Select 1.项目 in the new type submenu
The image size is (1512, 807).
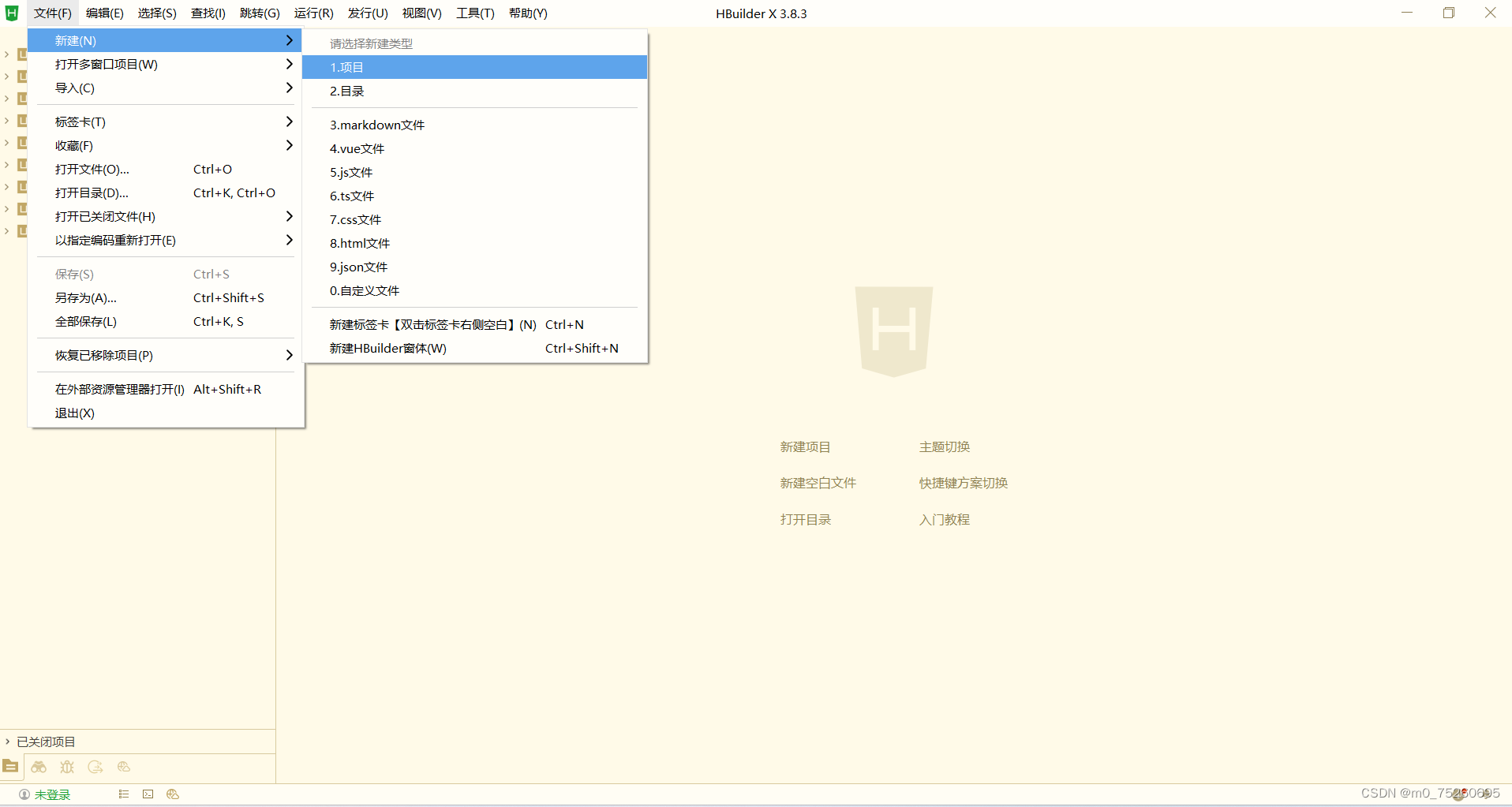[474, 67]
